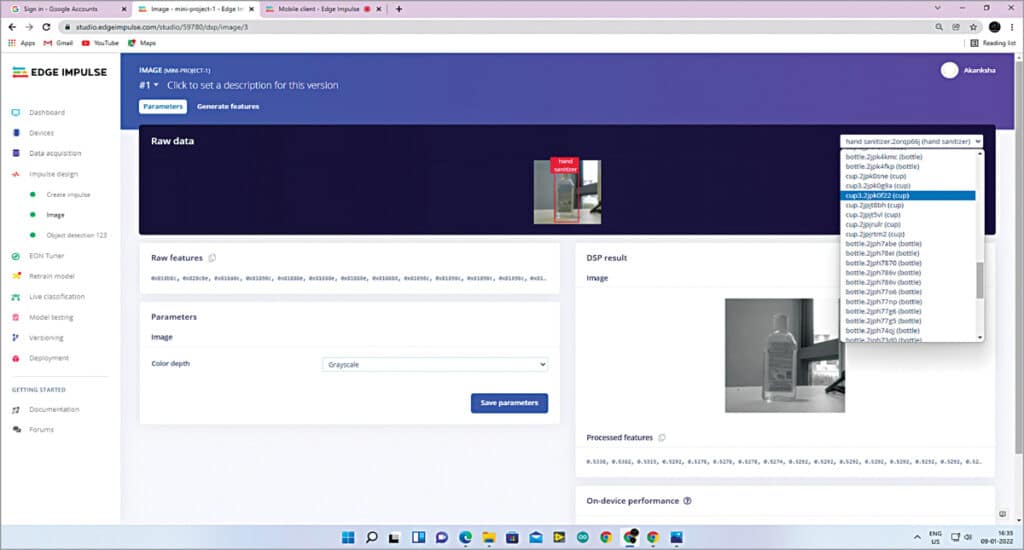
Task: Expand the Color depth Grayscale dropdown
Action: click(435, 365)
